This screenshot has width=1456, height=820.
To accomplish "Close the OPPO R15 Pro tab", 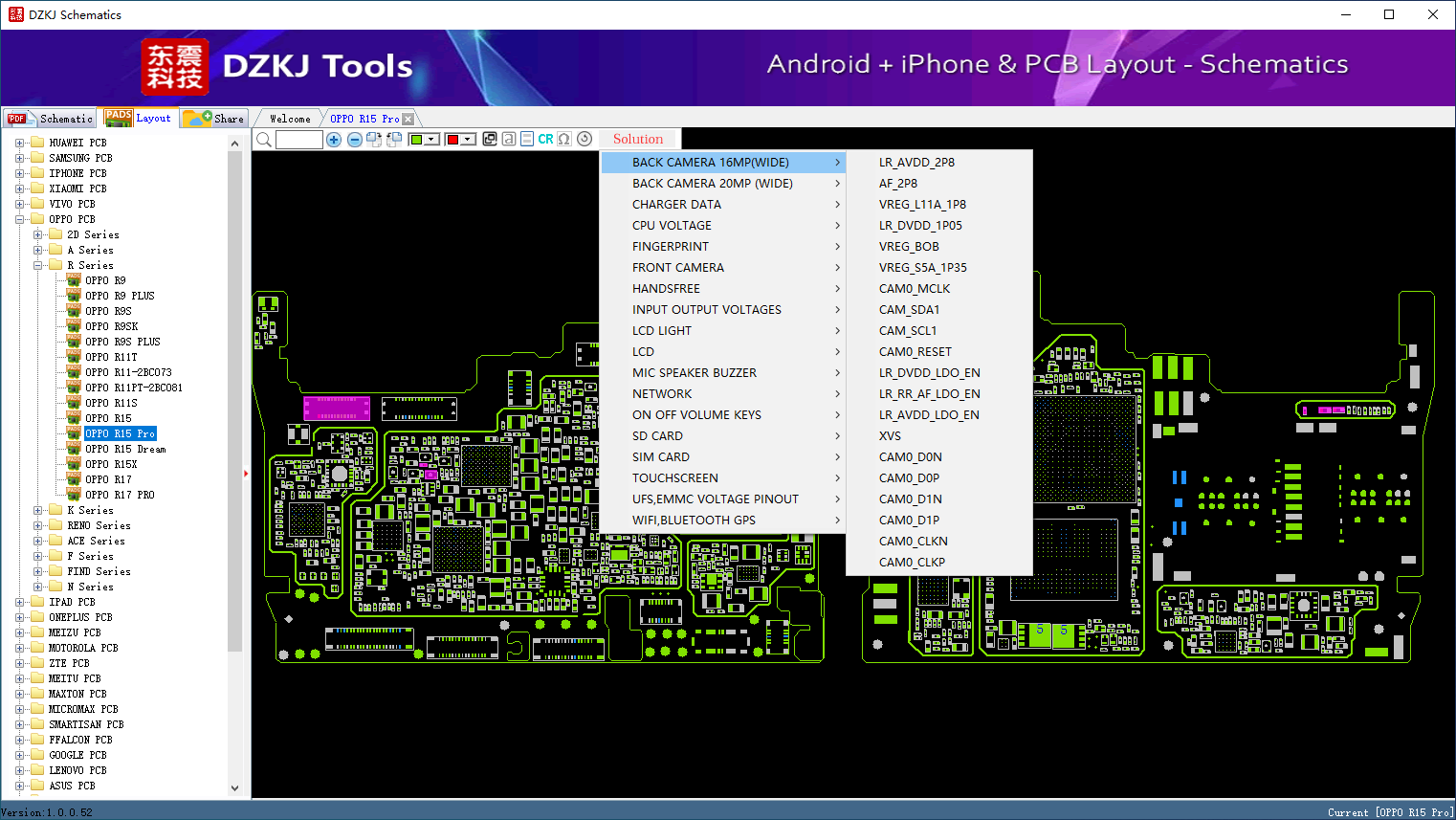I will click(408, 119).
